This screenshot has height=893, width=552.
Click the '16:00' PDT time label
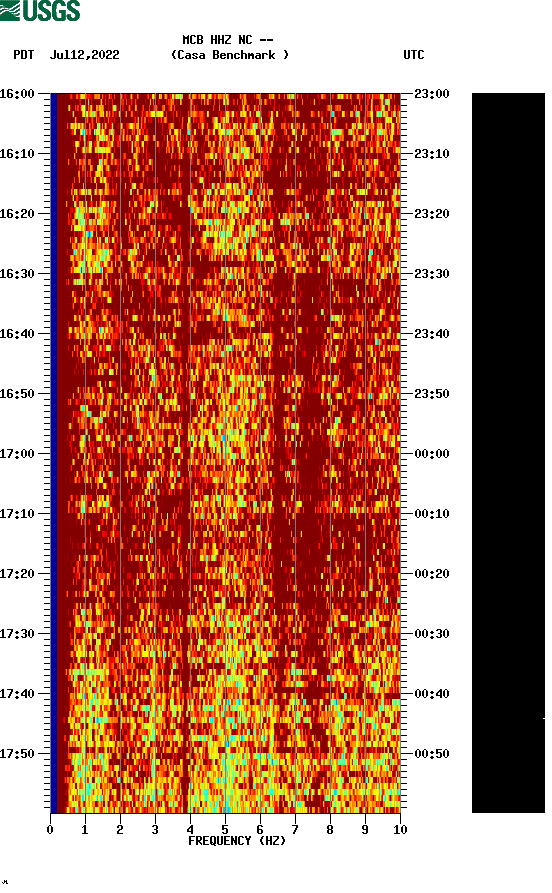click(17, 93)
